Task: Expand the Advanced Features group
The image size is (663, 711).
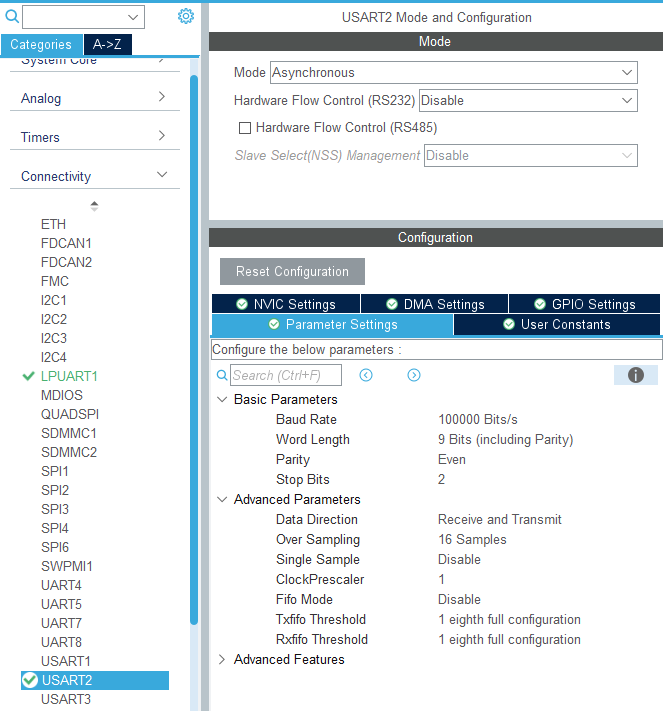Action: [x=222, y=659]
